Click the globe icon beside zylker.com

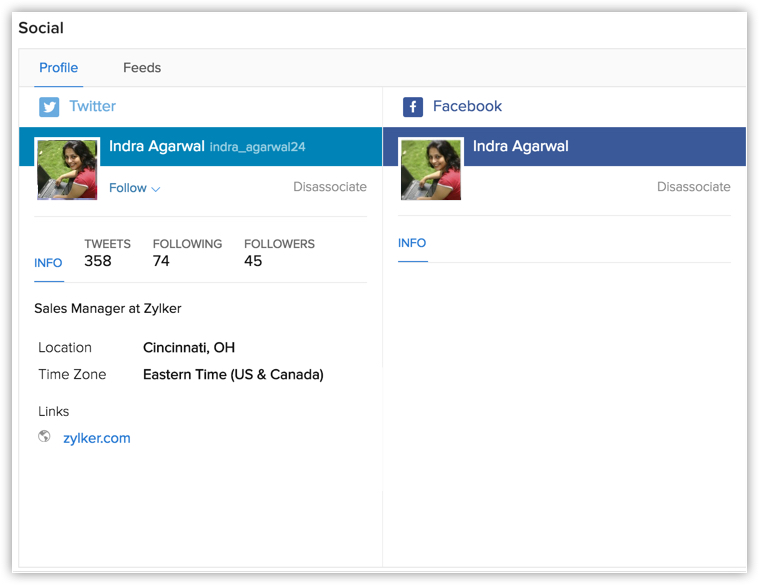tap(44, 437)
